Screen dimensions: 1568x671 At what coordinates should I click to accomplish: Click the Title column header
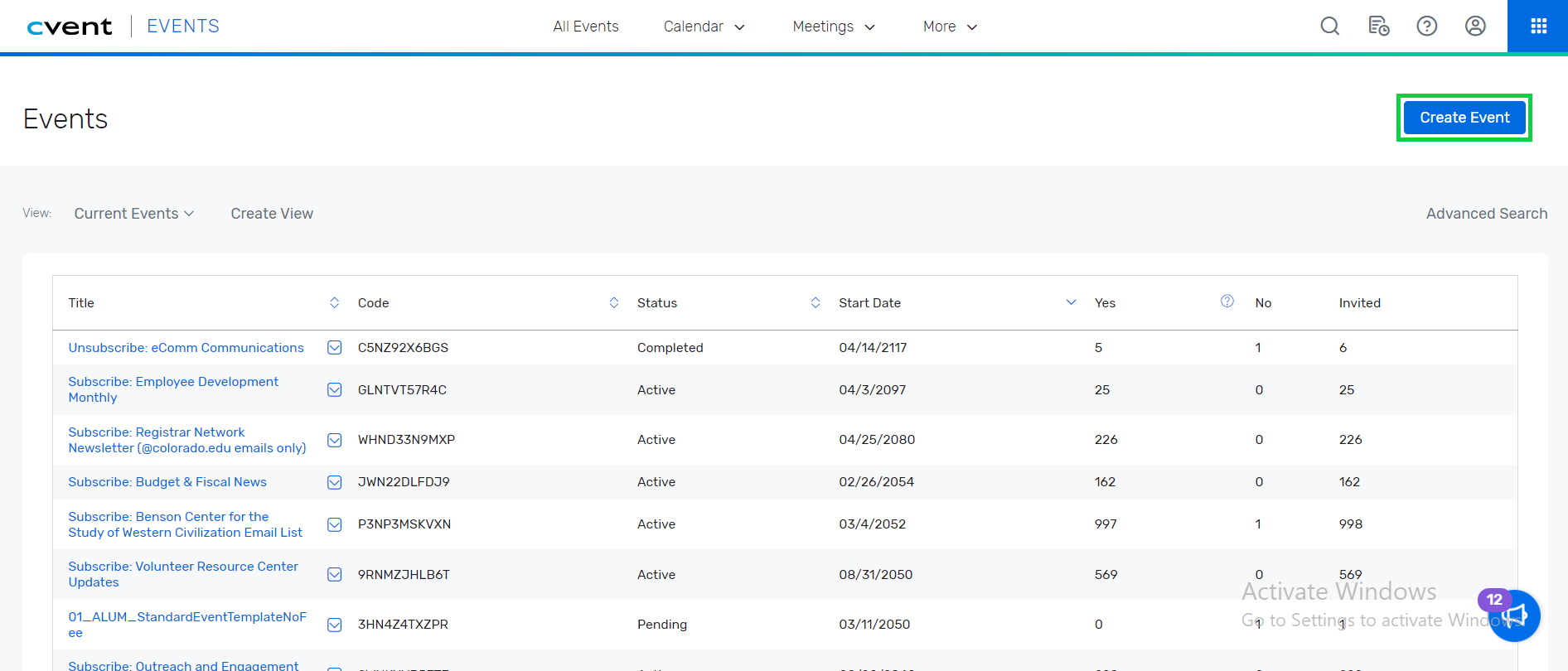coord(81,303)
